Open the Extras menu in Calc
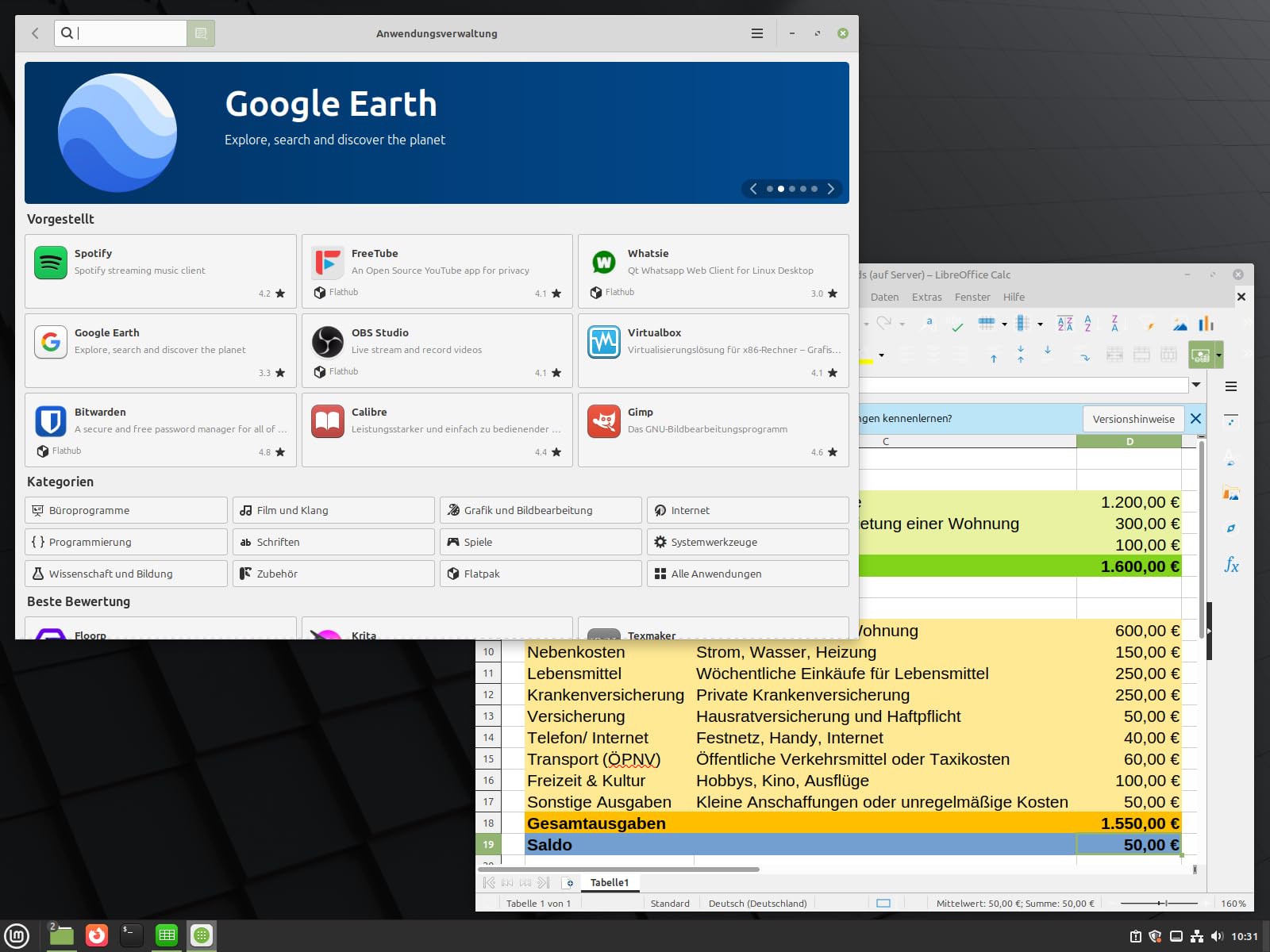 point(926,297)
